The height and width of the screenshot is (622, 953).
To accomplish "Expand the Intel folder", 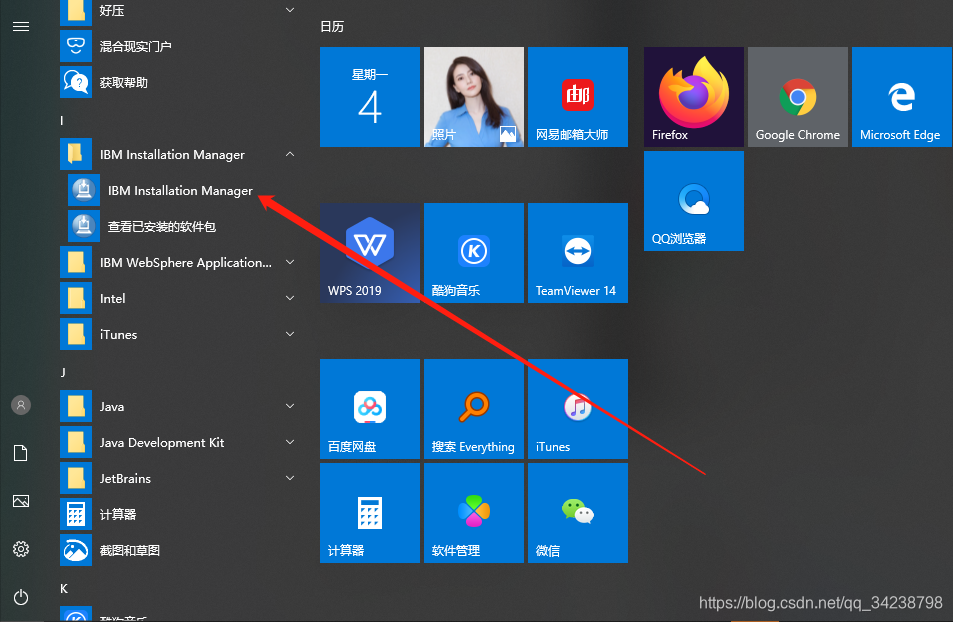I will tap(290, 298).
